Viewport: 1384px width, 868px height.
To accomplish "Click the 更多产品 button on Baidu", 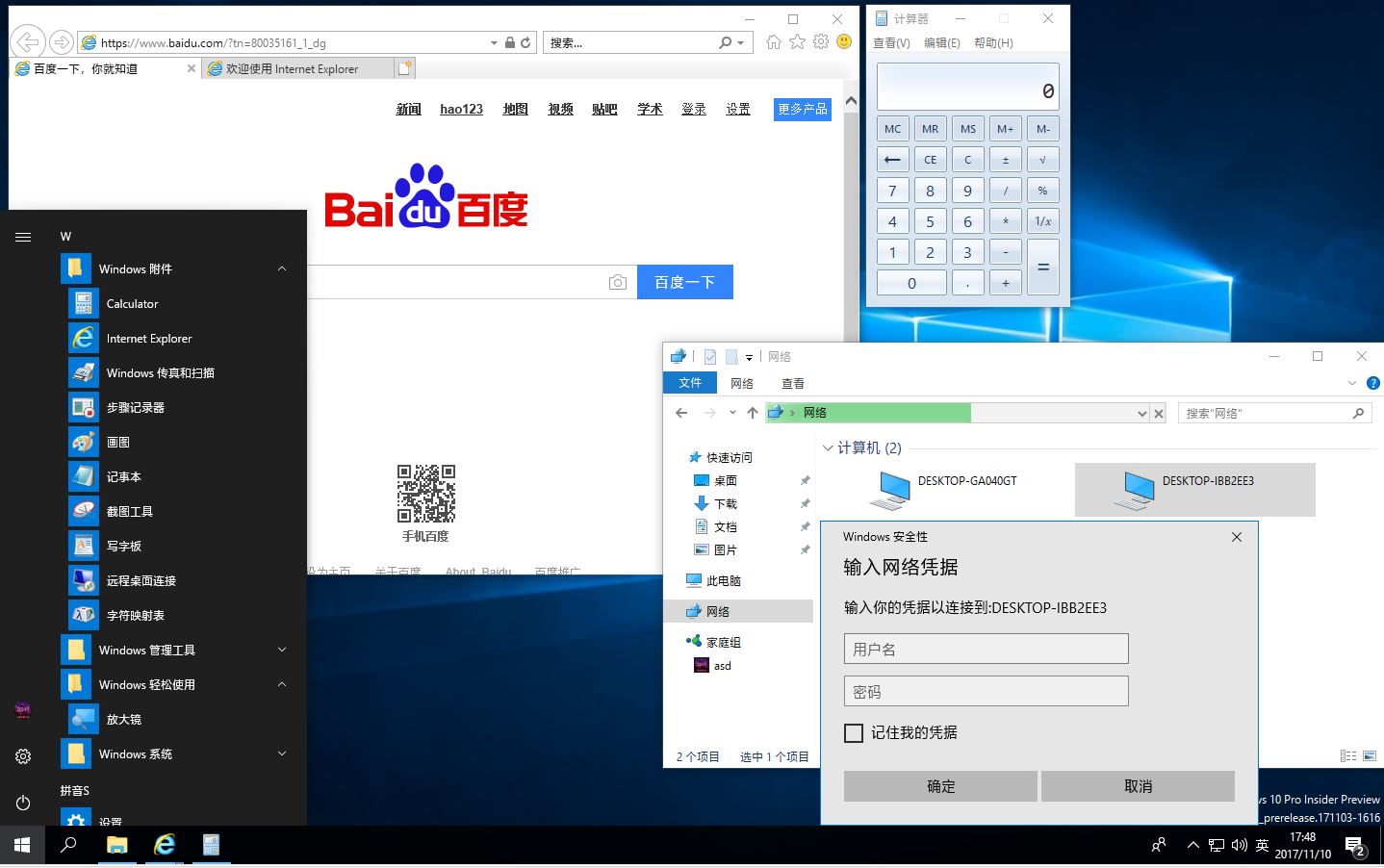I will point(803,109).
